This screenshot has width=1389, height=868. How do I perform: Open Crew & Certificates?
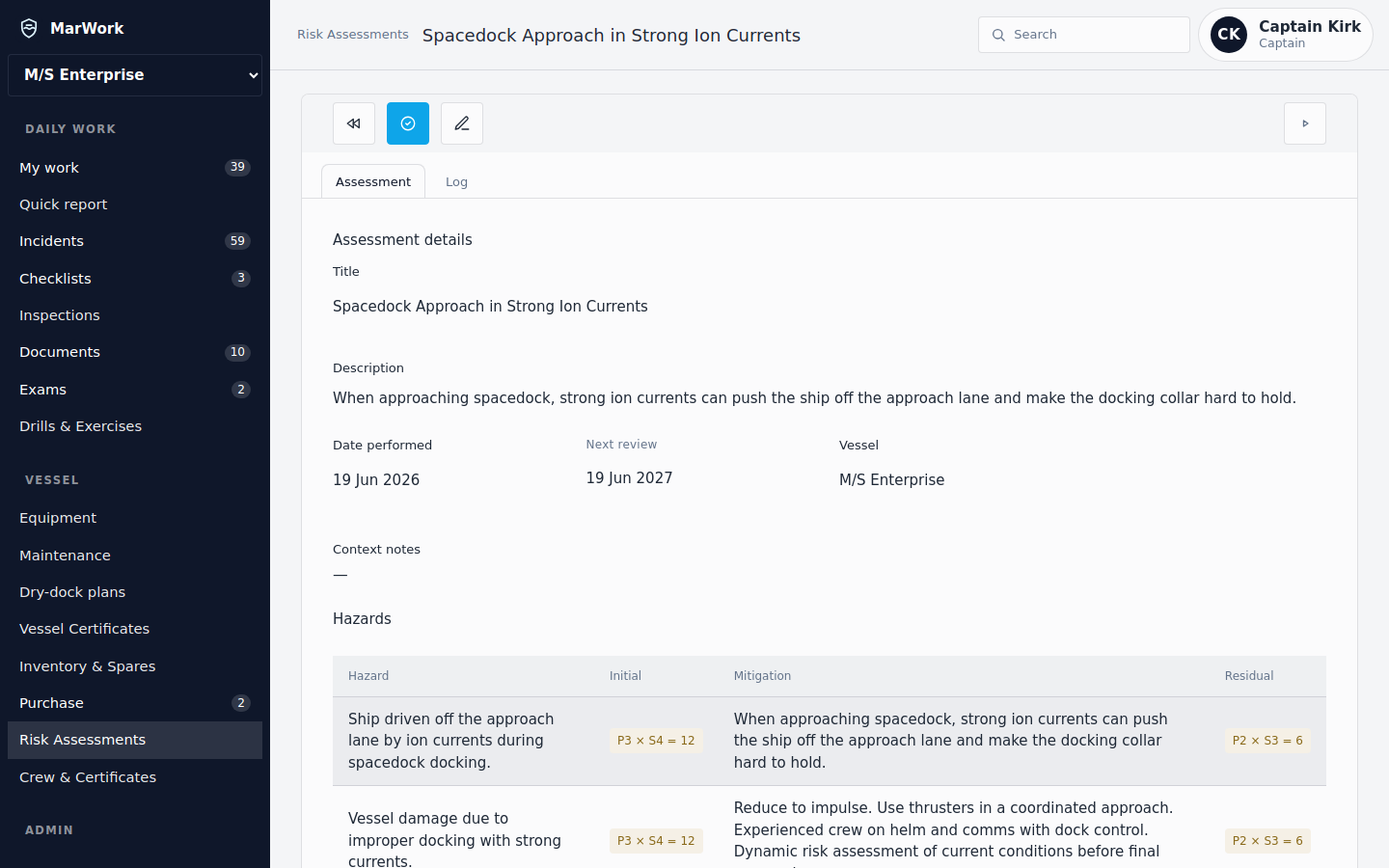pos(135,777)
